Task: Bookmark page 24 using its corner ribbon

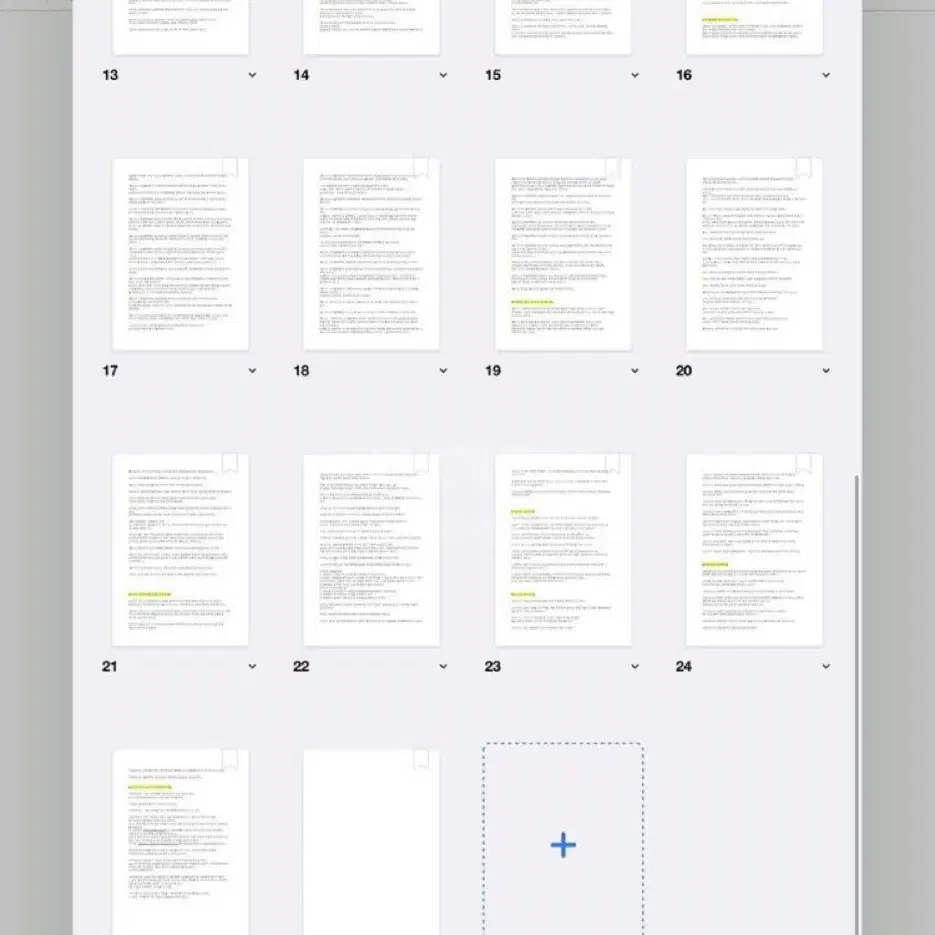Action: pyautogui.click(x=804, y=463)
